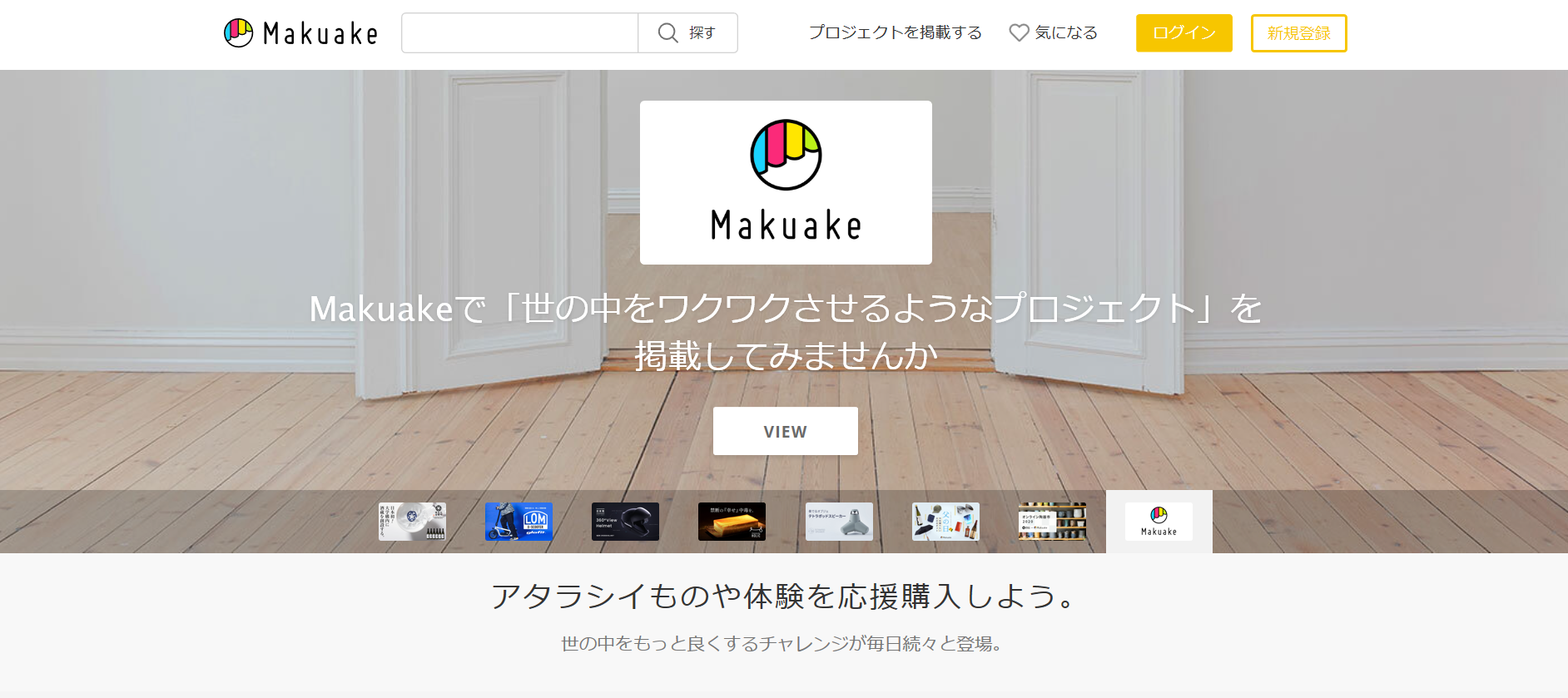Click the yellow ログイン button

[x=1183, y=33]
